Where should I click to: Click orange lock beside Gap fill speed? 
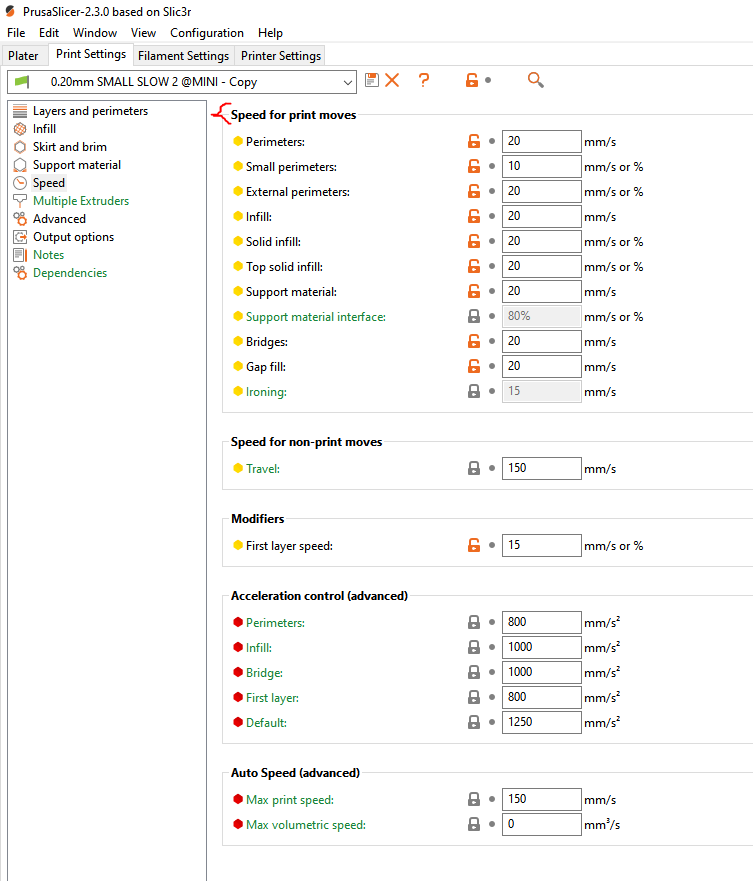[474, 366]
